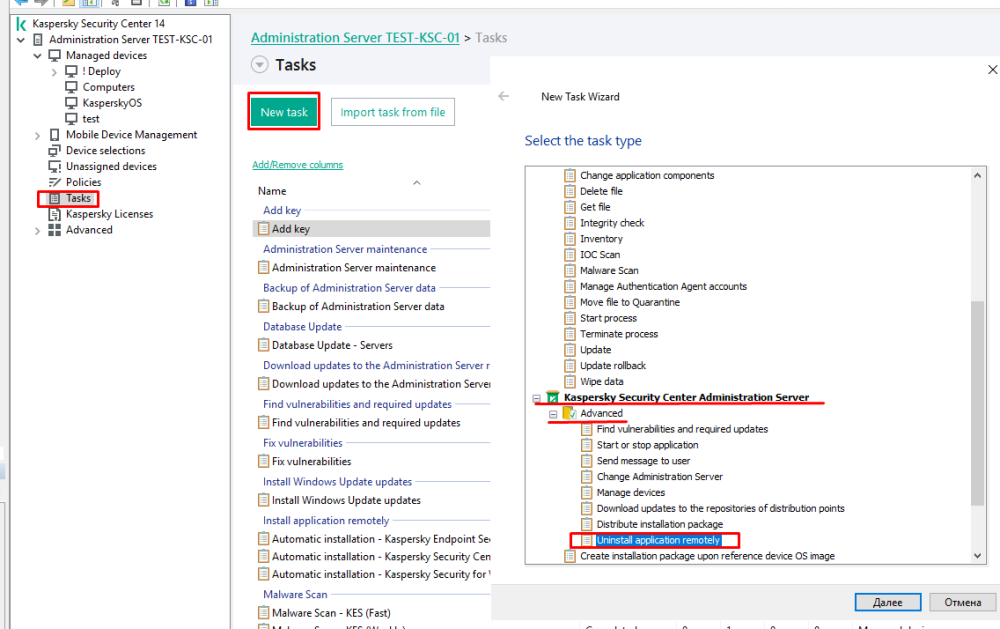
Task: Expand the Mobile Device Management node
Action: click(x=37, y=135)
